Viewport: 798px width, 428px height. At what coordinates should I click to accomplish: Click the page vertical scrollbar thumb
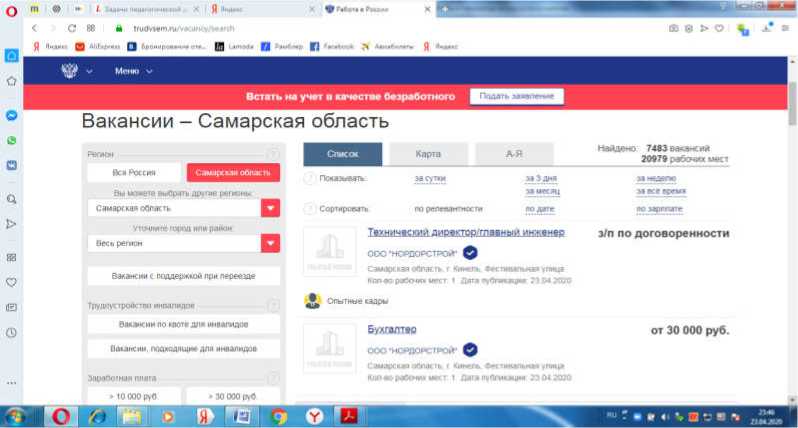pyautogui.click(x=792, y=103)
